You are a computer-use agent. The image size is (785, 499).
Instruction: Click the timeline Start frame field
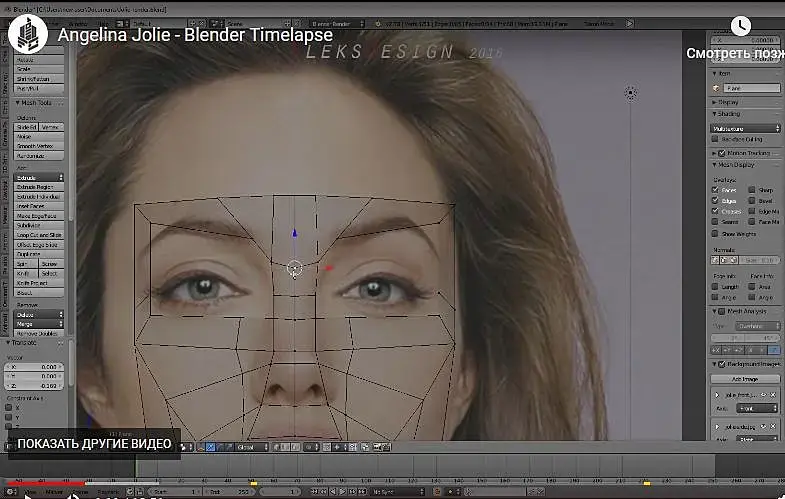click(175, 492)
